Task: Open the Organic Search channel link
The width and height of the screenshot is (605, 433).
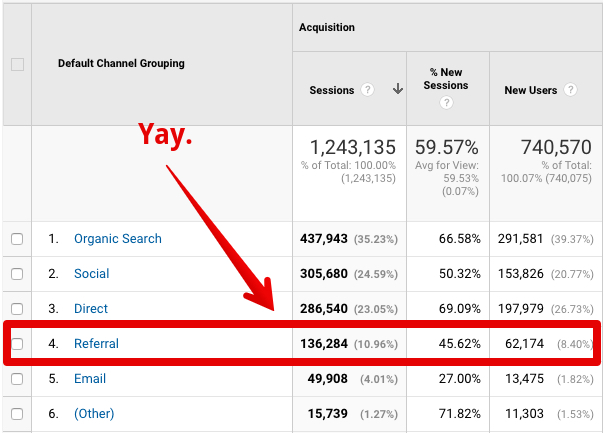Action: click(x=117, y=239)
